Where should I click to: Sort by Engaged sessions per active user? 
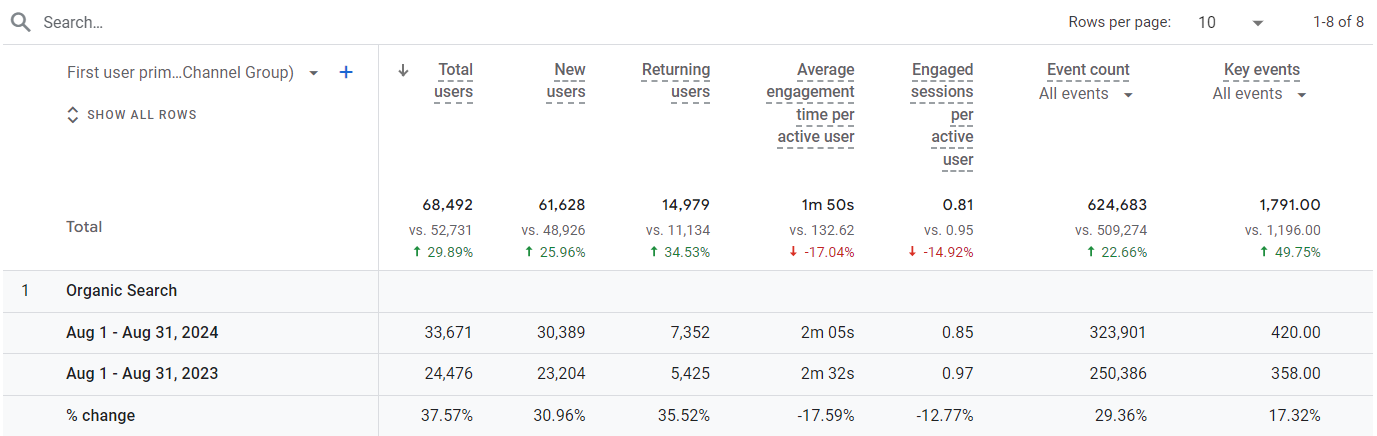[942, 114]
